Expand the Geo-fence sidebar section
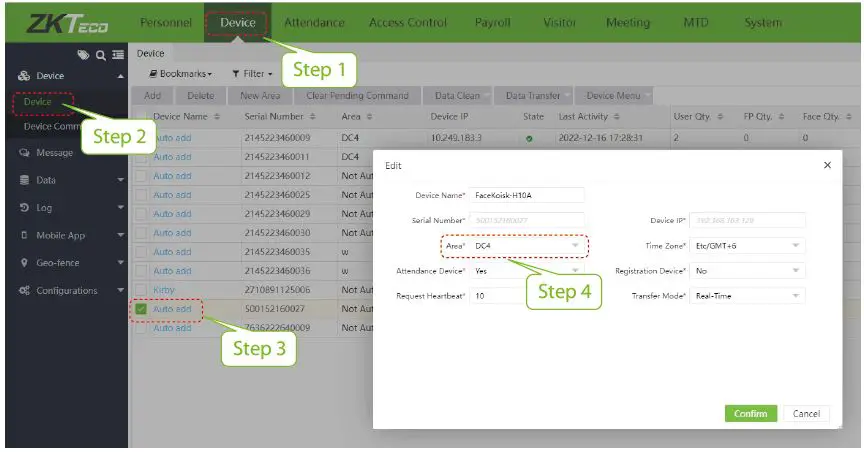The image size is (864, 452). pos(120,262)
